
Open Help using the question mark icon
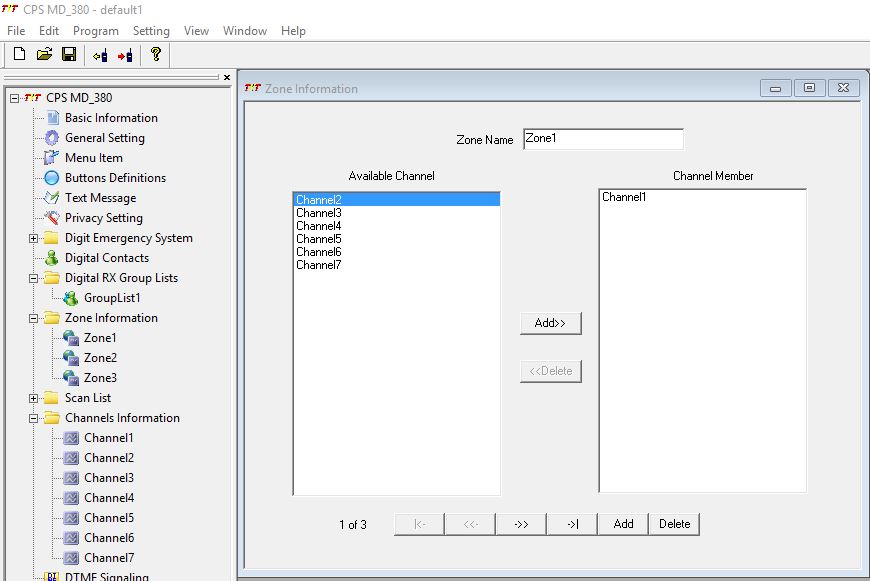[x=155, y=54]
